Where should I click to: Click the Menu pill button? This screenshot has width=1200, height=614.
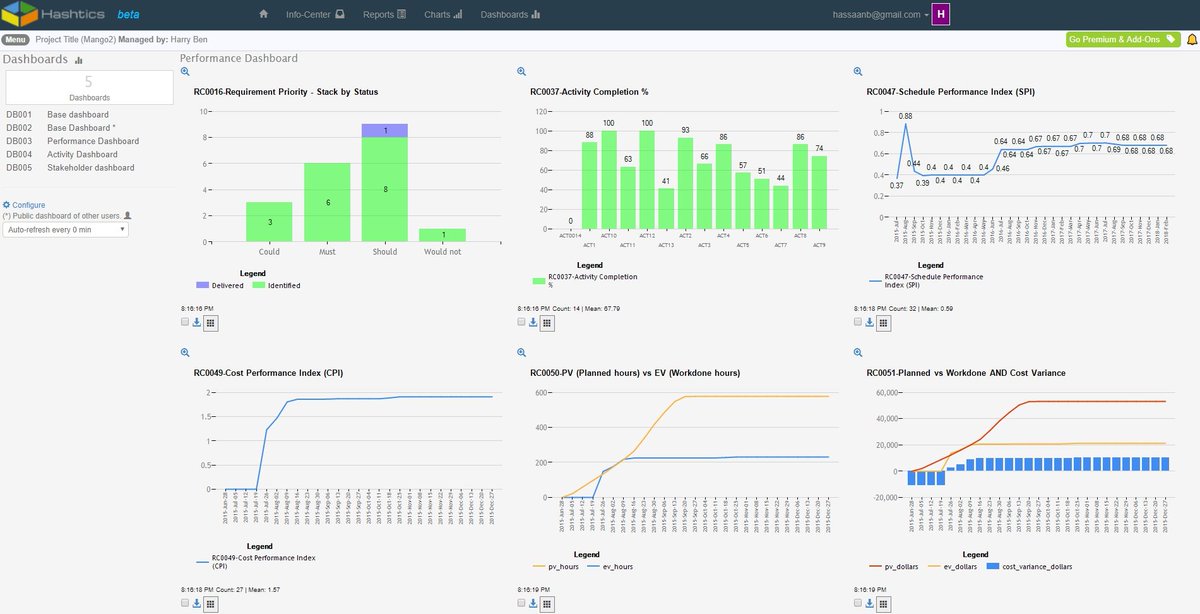[x=15, y=40]
